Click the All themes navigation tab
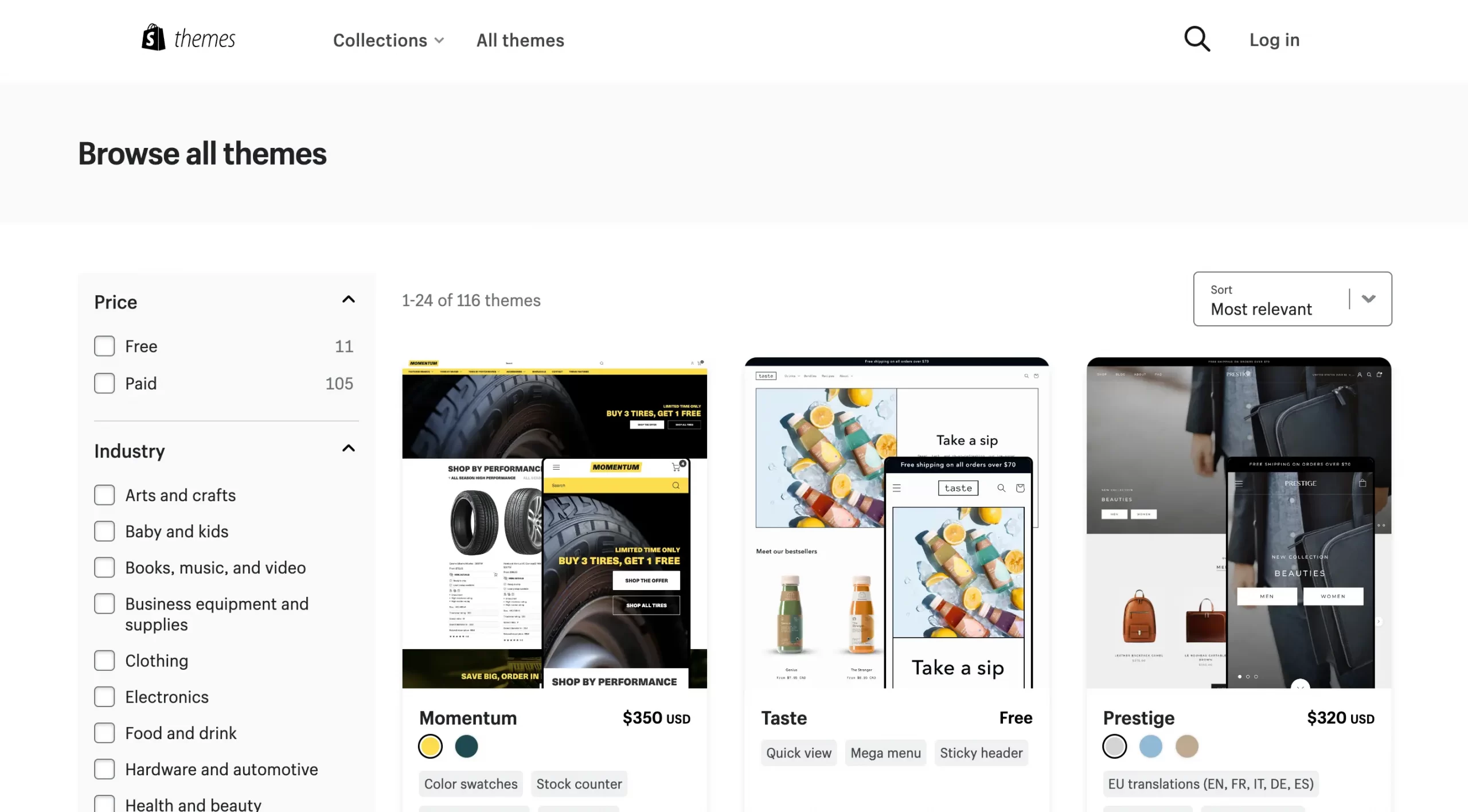Viewport: 1468px width, 812px height. click(520, 40)
